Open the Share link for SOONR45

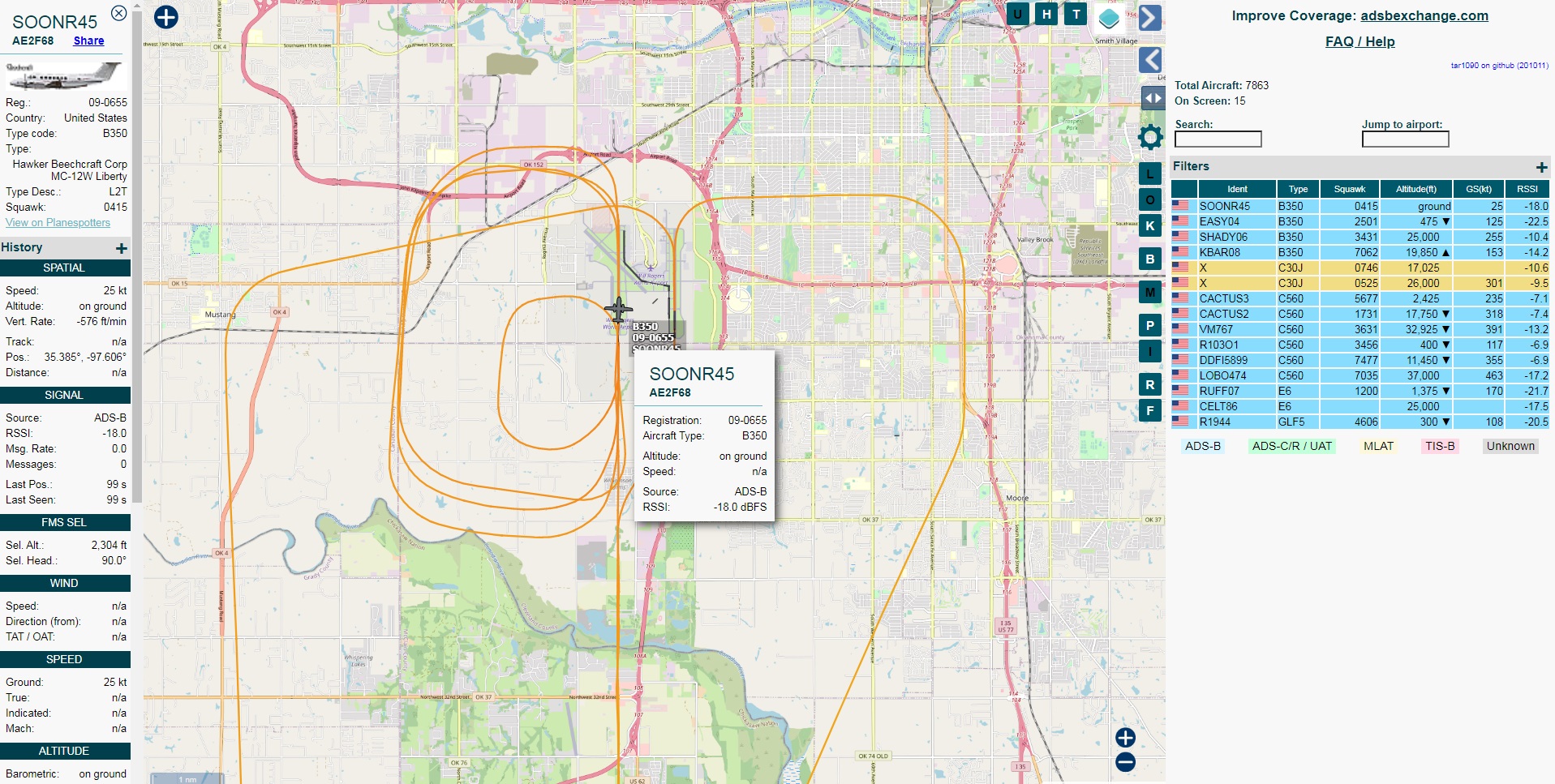[88, 41]
